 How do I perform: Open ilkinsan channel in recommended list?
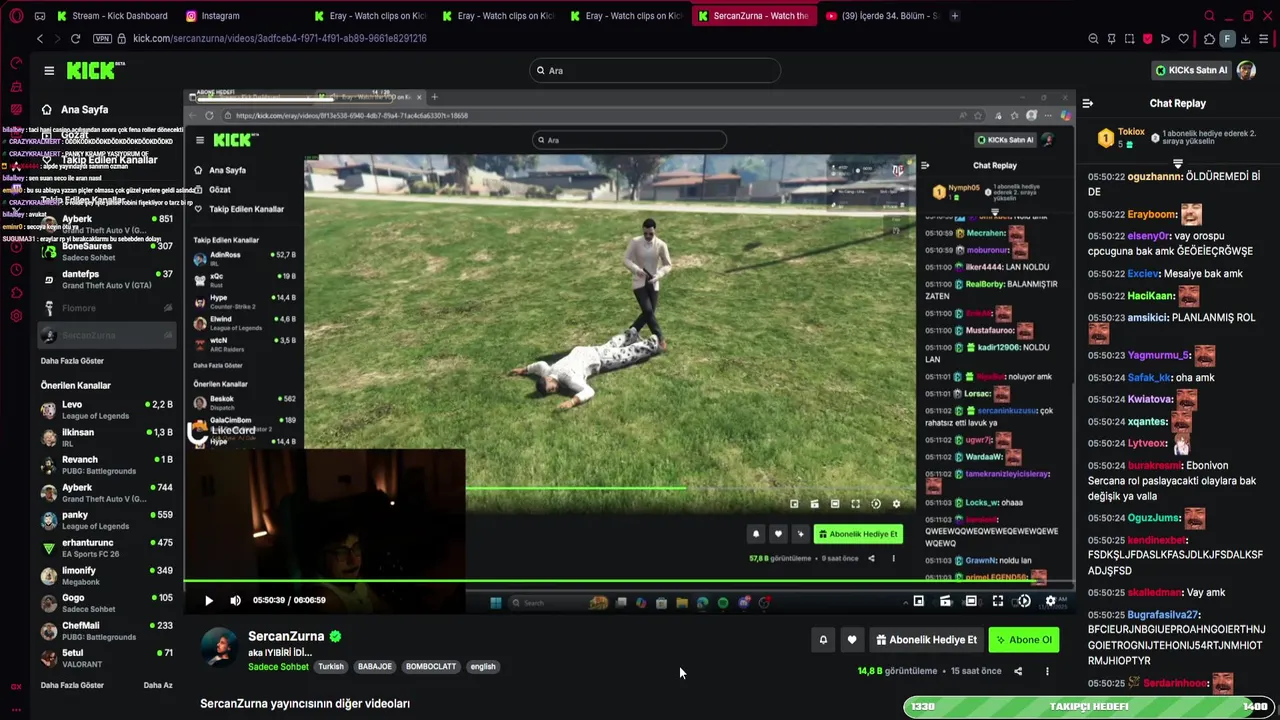pos(107,438)
